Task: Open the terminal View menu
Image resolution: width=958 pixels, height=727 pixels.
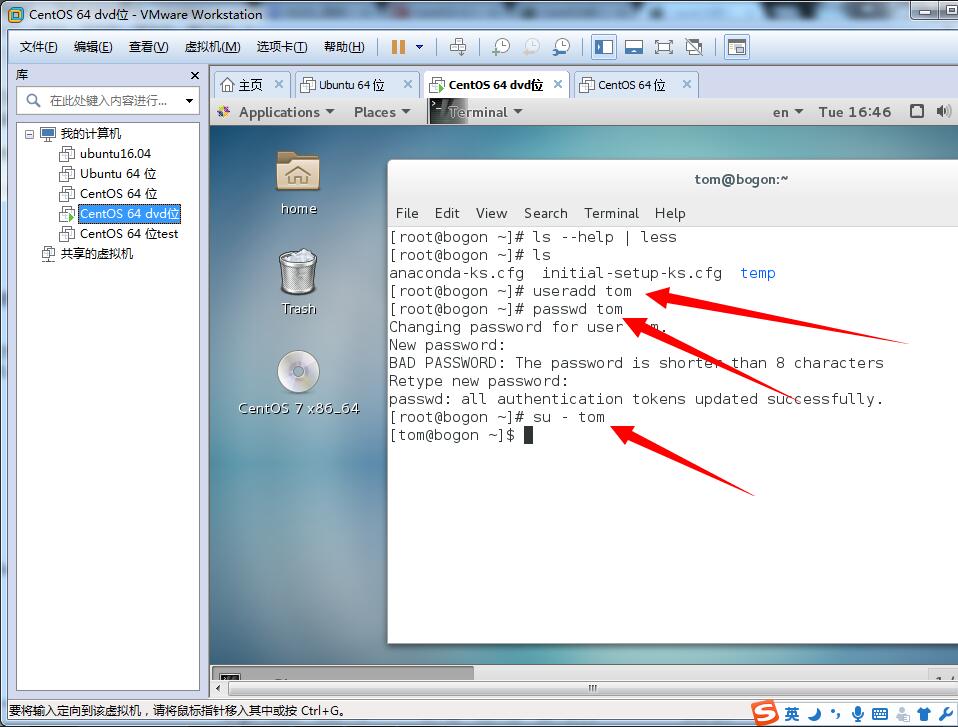Action: click(x=491, y=213)
